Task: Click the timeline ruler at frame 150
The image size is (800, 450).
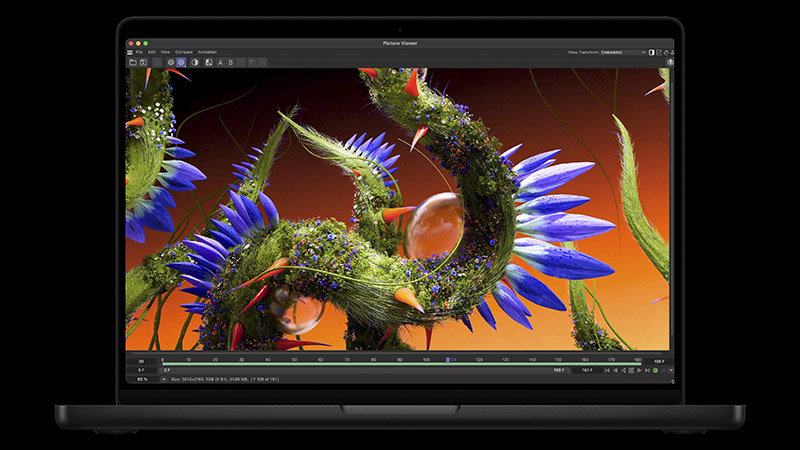Action: pyautogui.click(x=558, y=360)
